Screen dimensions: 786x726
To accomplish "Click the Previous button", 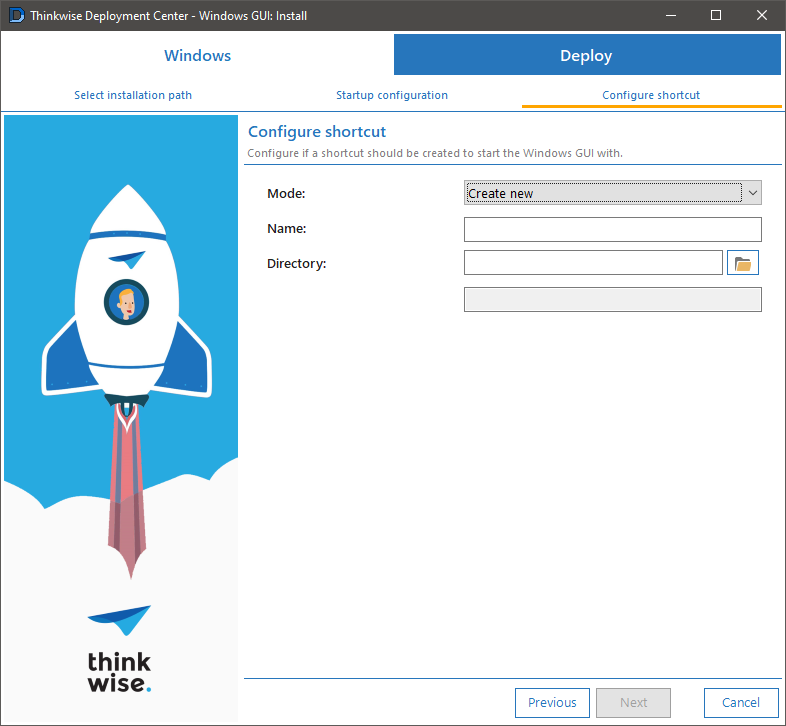I will (x=552, y=702).
